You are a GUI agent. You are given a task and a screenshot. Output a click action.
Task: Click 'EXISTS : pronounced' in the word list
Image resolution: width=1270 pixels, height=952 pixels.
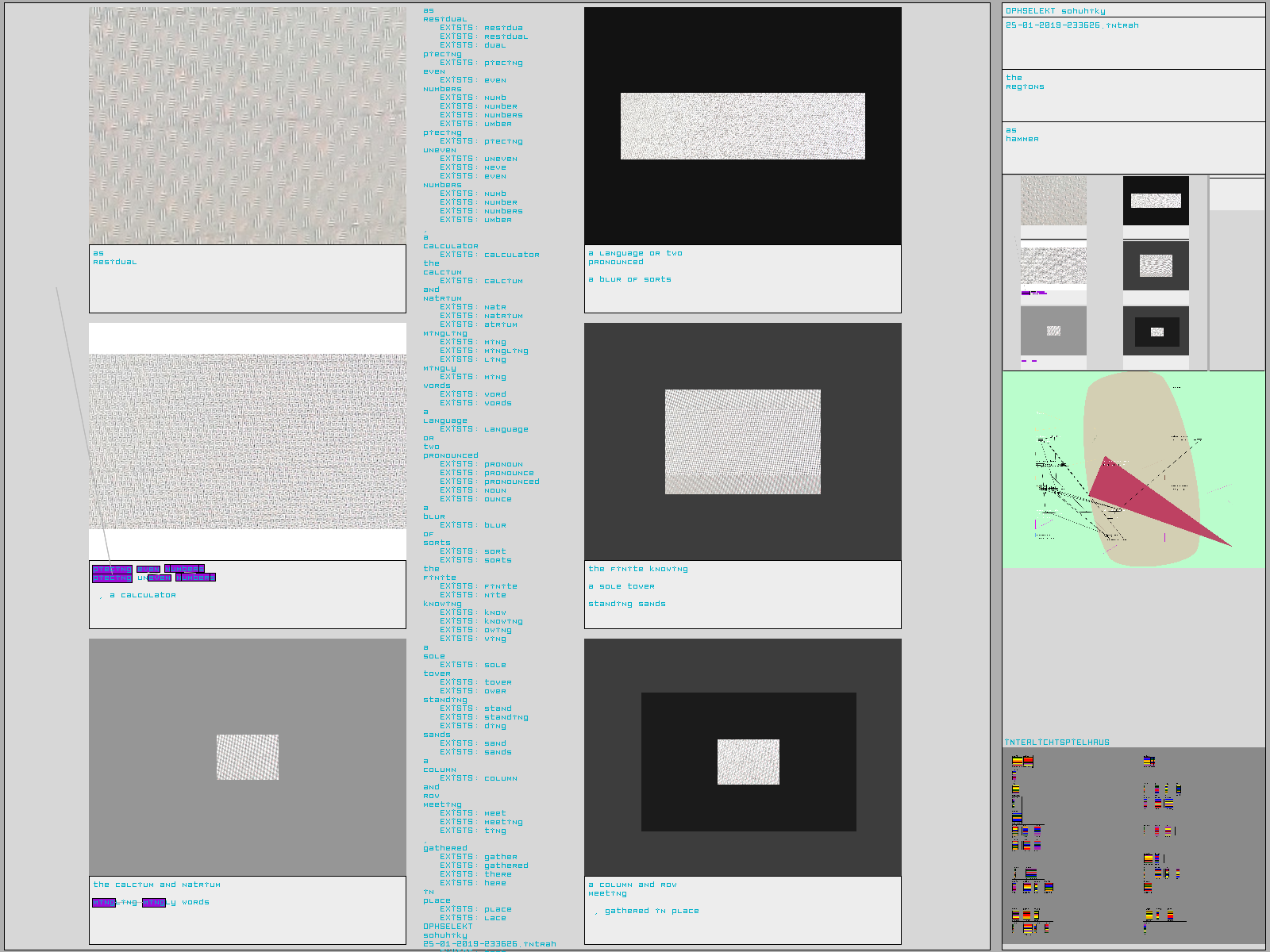click(490, 482)
